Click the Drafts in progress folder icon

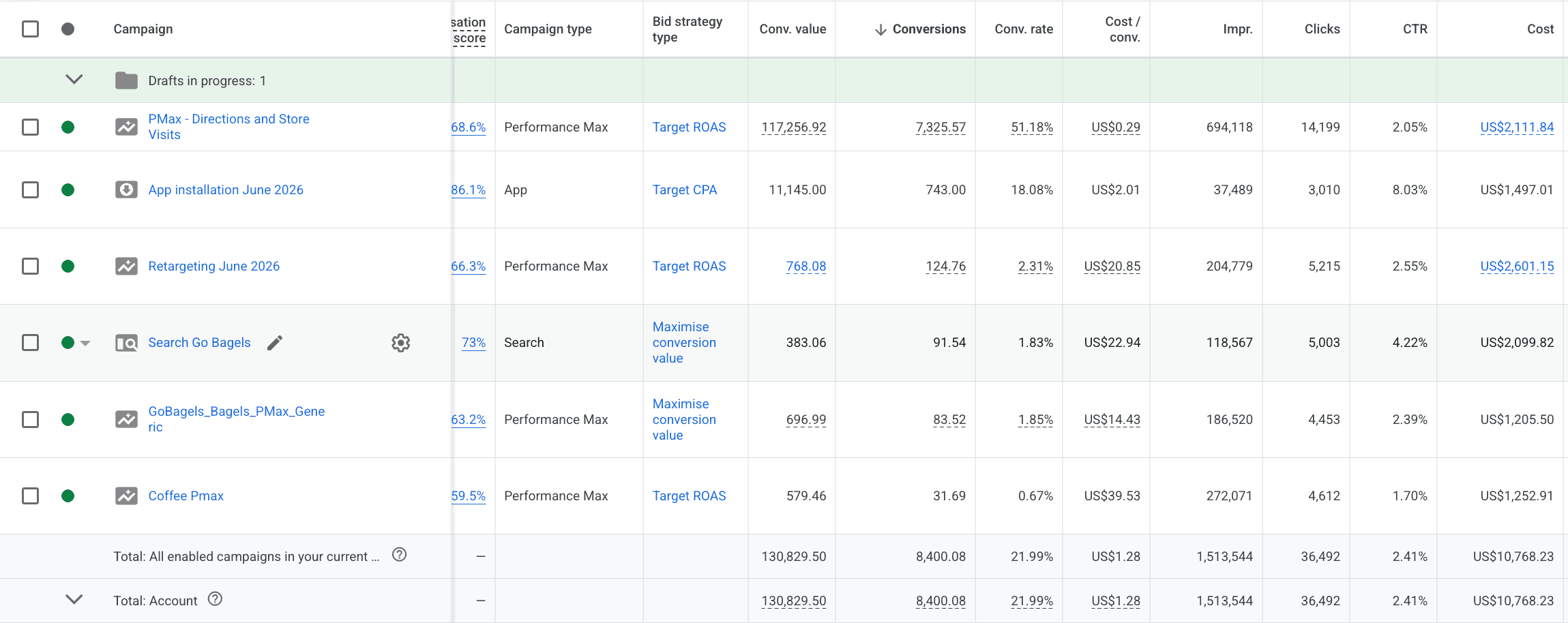(x=126, y=80)
